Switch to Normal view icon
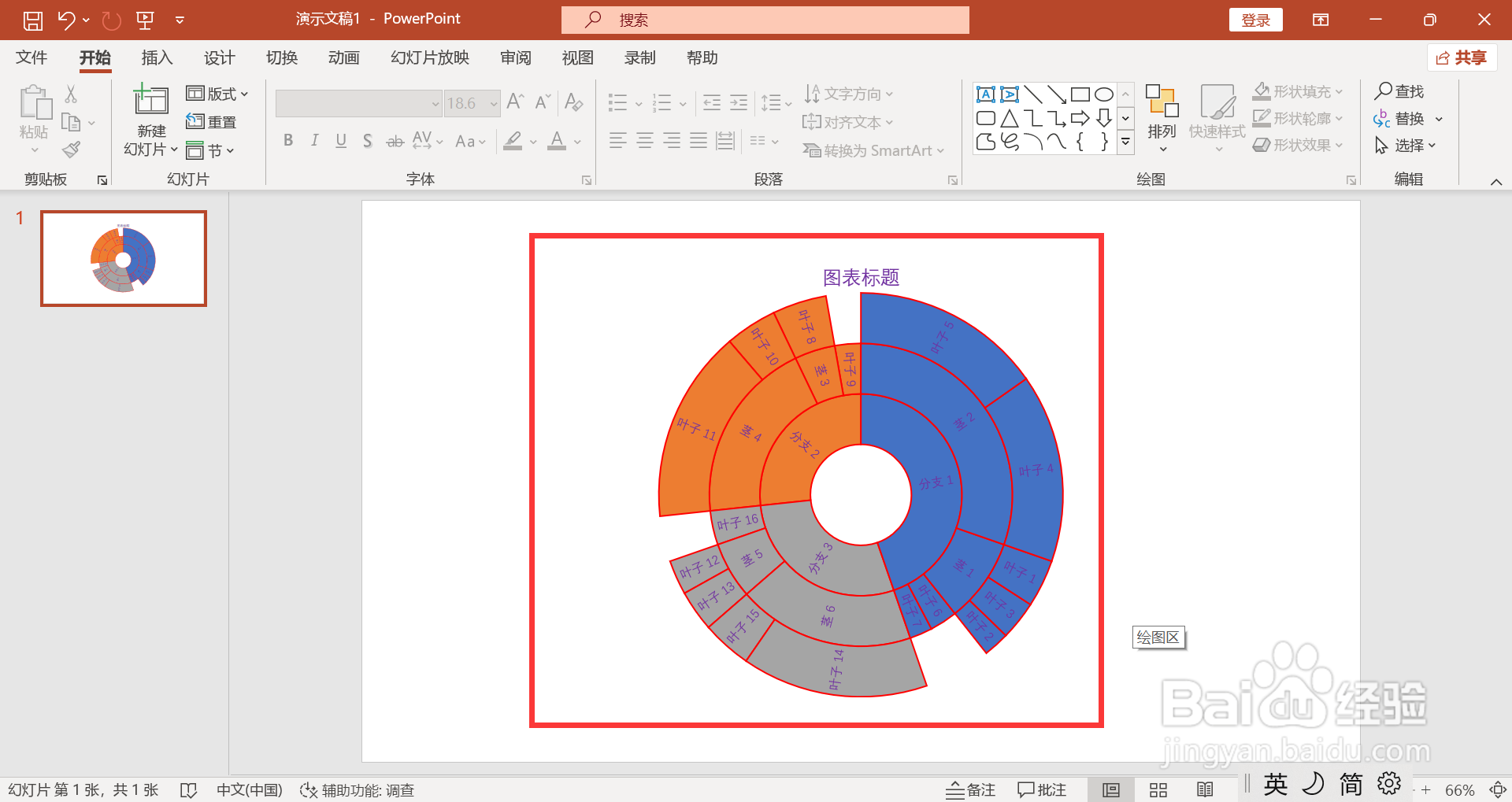The image size is (1512, 802). [1111, 790]
